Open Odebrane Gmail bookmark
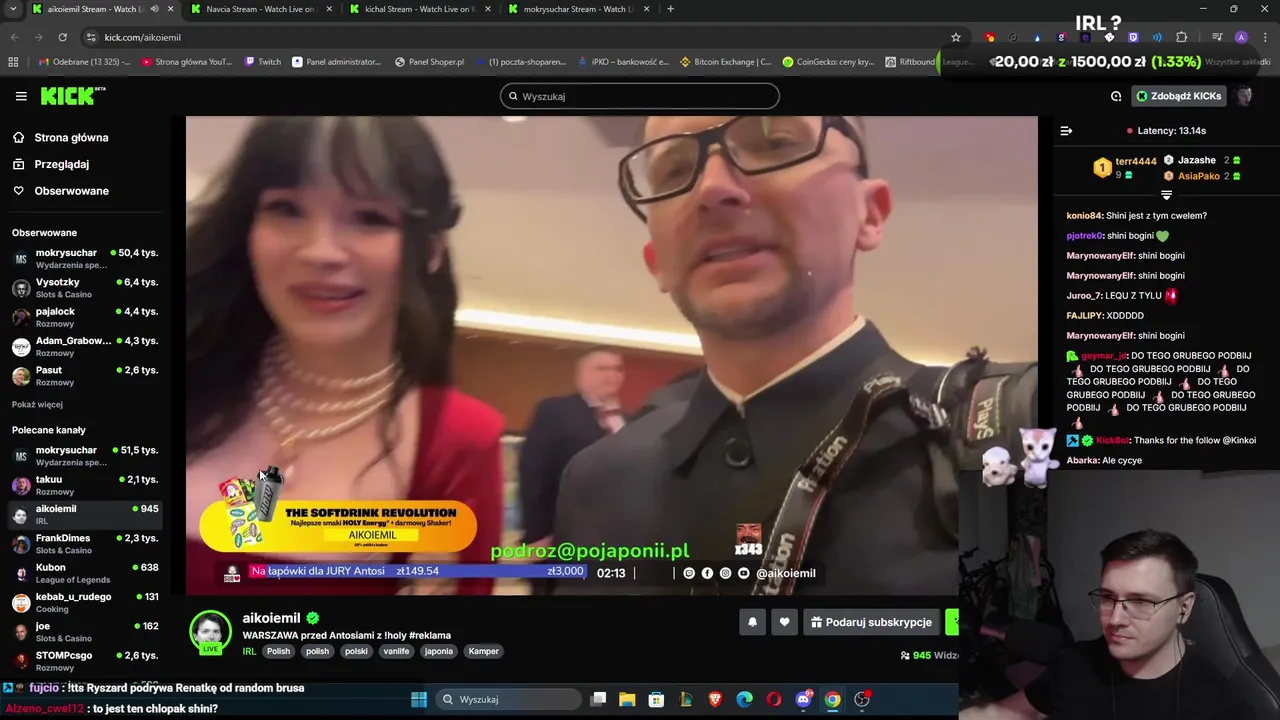Screen dimensions: 1280x720 click(85, 62)
